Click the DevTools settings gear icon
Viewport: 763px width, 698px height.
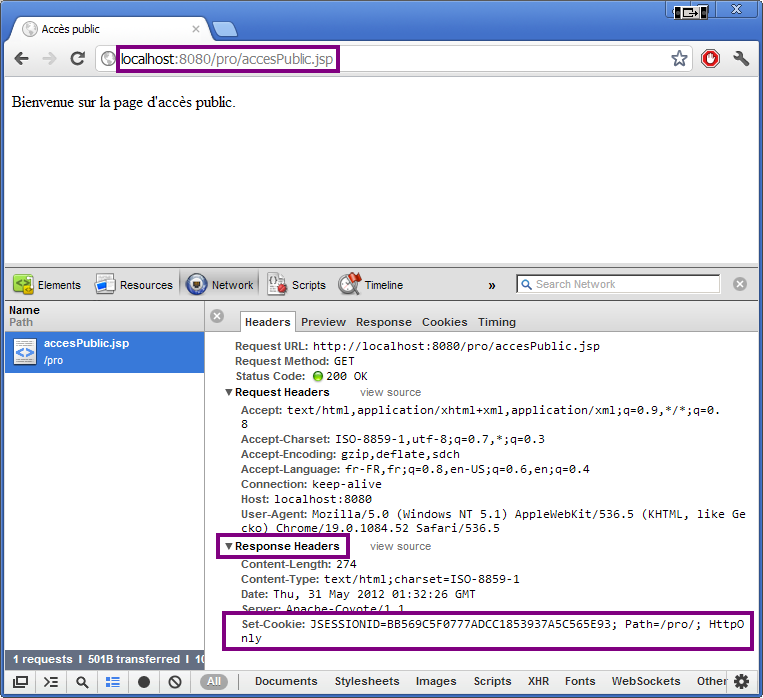coord(741,681)
